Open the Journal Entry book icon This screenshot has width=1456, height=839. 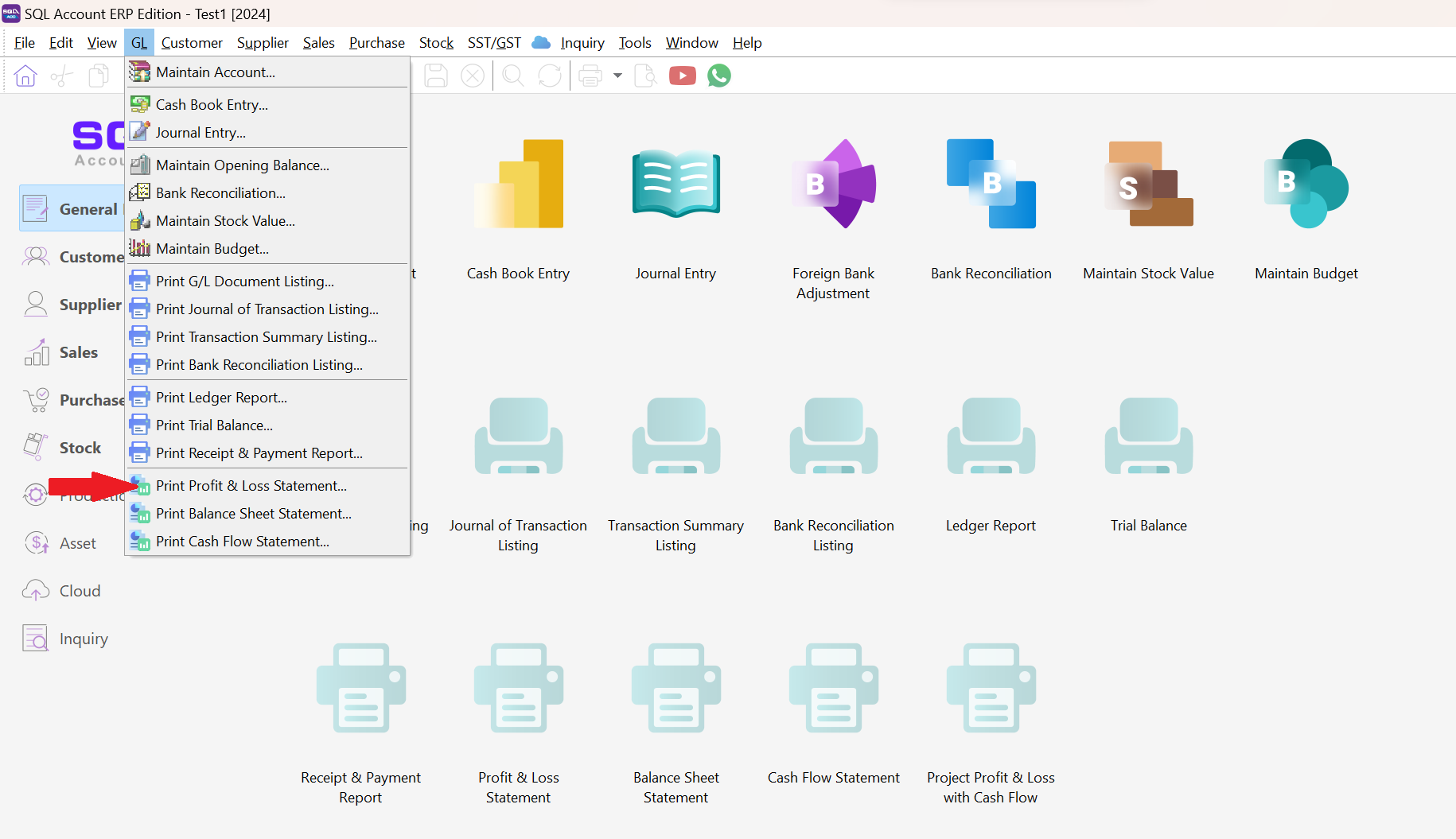coord(675,185)
